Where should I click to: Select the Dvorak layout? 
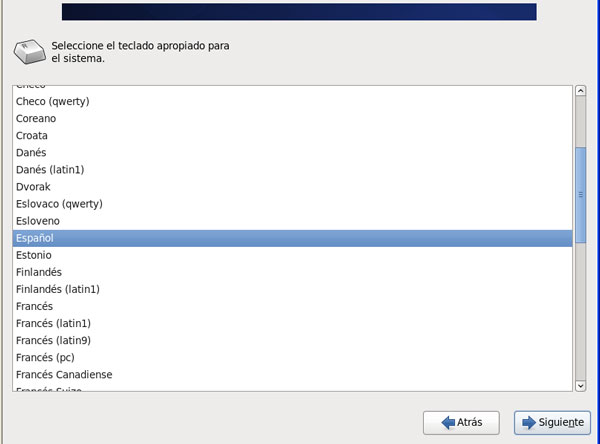(33, 187)
